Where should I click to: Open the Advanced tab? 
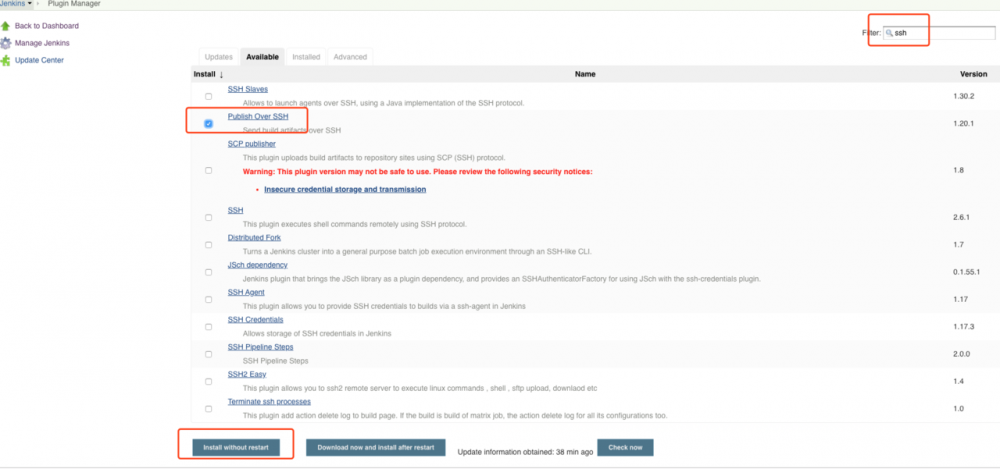pos(350,57)
